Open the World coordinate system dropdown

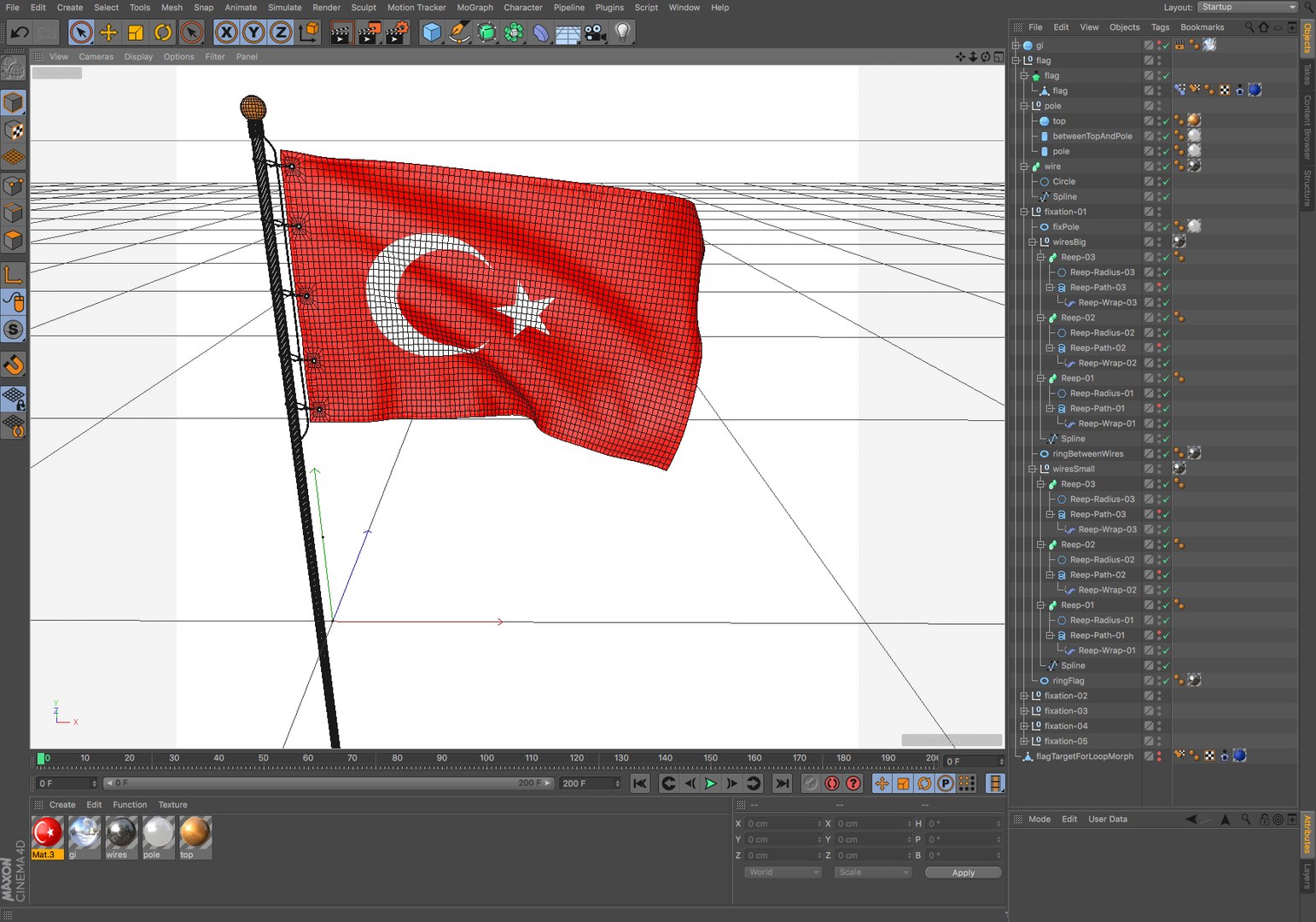[783, 872]
